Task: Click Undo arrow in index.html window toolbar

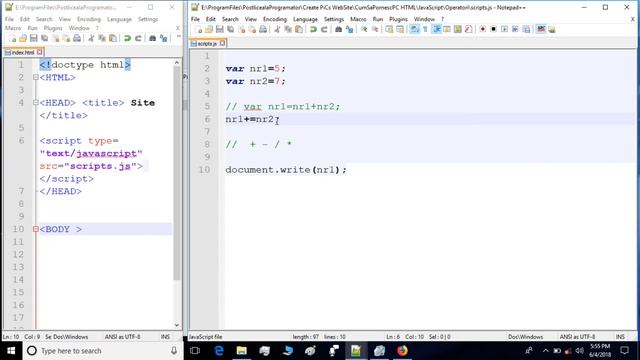Action: [127, 38]
